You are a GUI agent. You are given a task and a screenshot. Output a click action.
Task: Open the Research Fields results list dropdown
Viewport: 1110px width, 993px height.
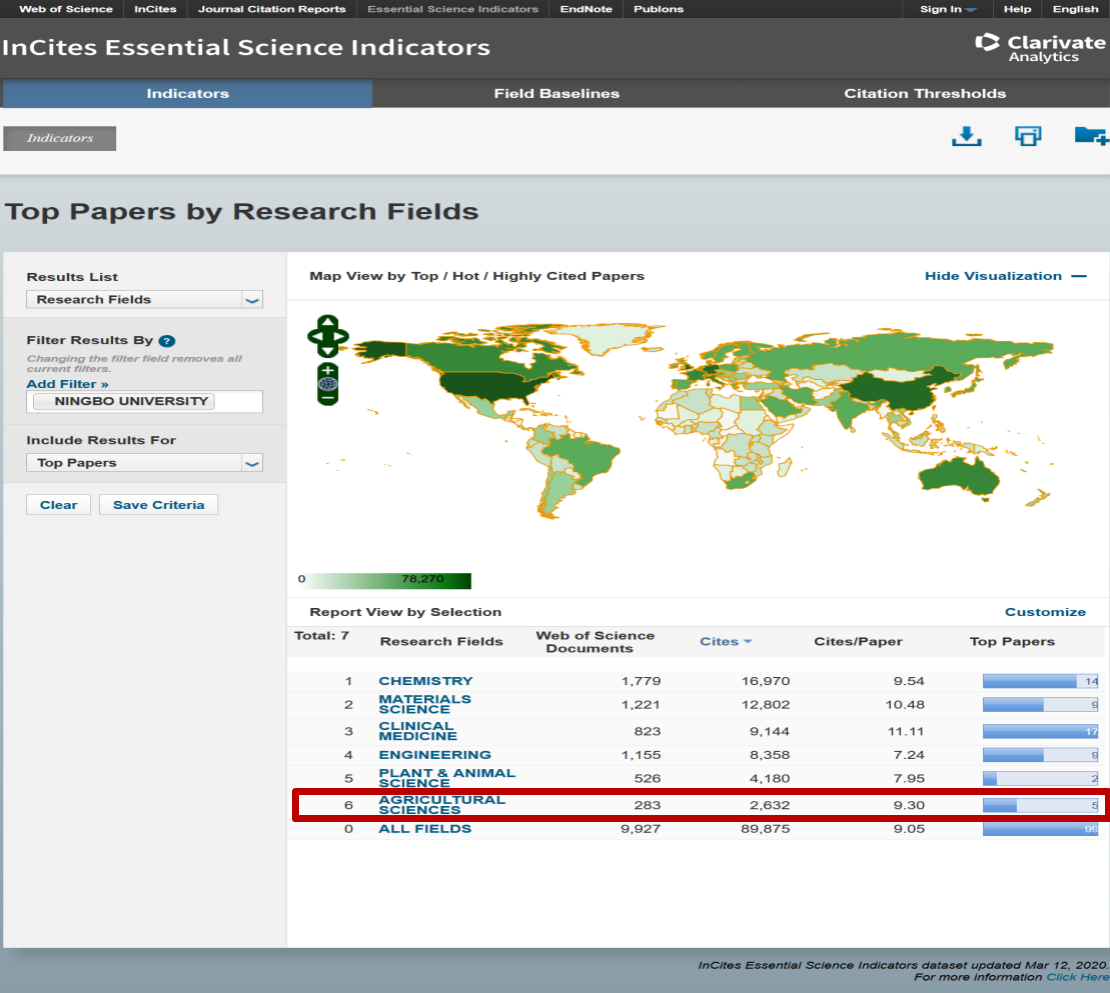144,299
